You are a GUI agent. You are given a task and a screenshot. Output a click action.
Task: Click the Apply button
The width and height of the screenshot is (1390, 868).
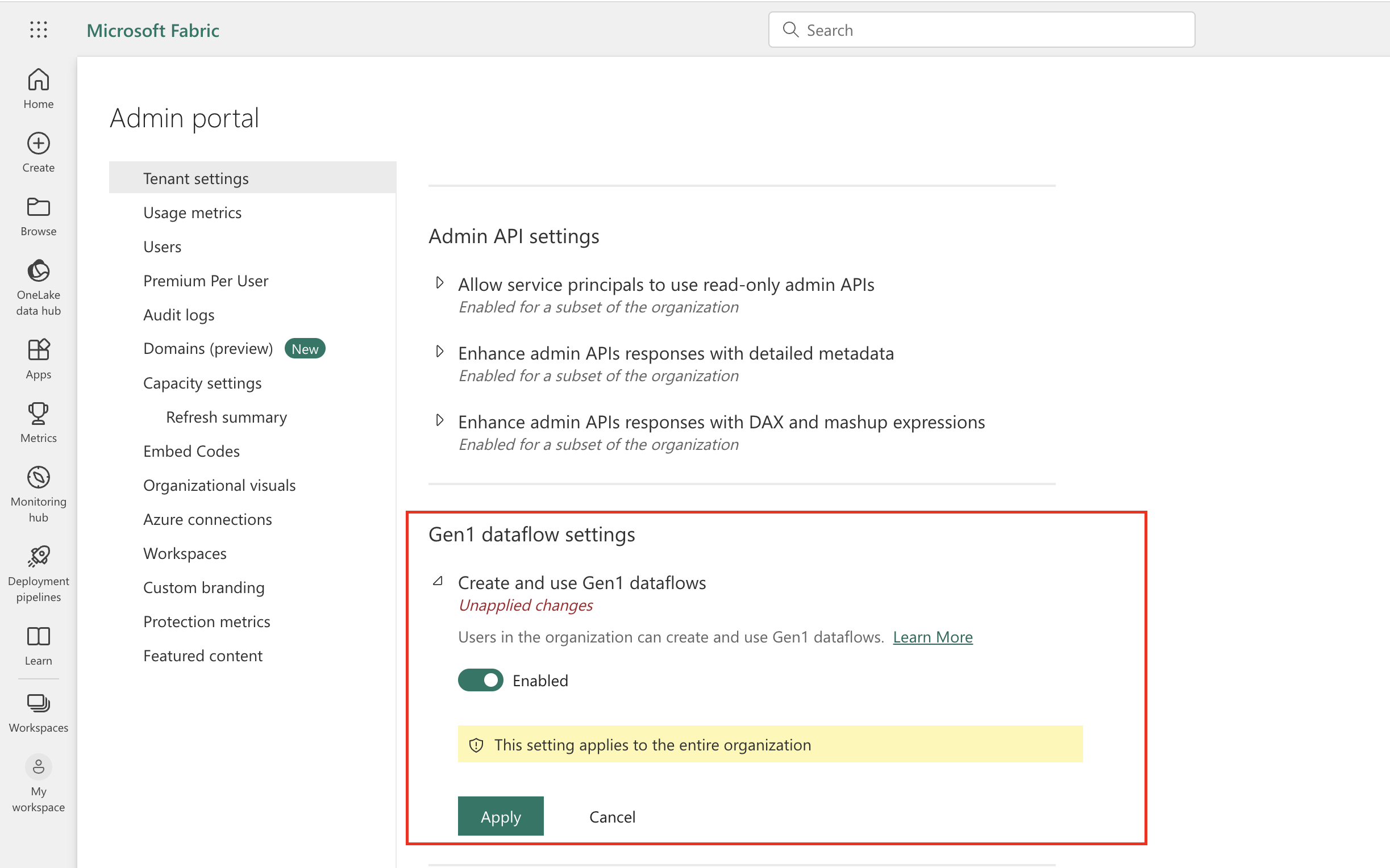coord(501,816)
